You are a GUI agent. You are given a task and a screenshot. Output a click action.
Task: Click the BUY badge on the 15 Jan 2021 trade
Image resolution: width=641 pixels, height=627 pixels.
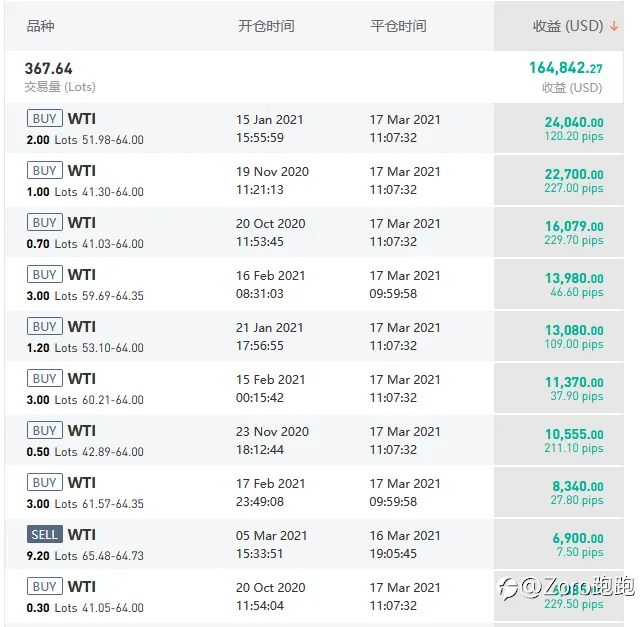click(44, 119)
